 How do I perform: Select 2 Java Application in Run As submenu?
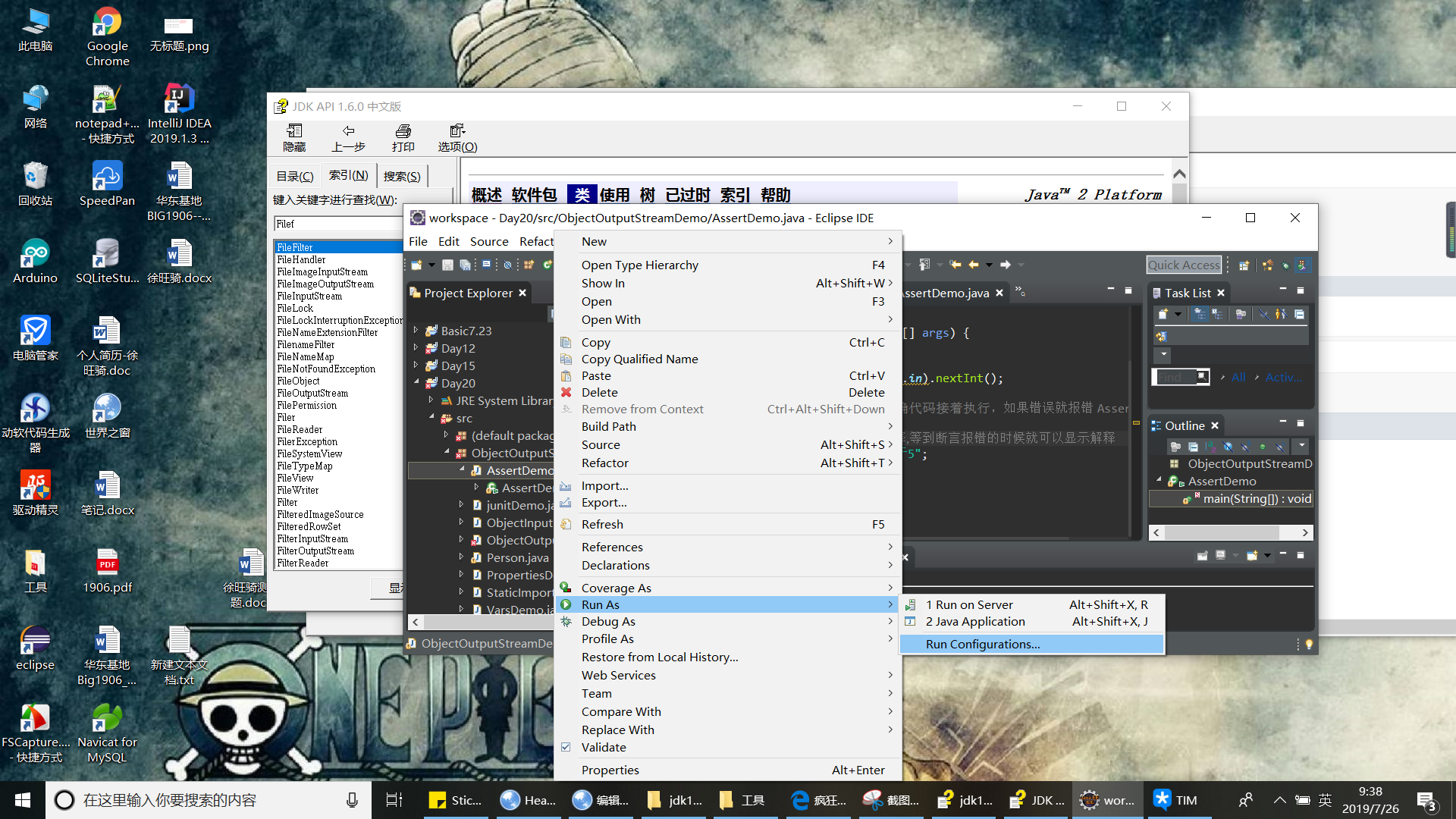coord(1031,621)
